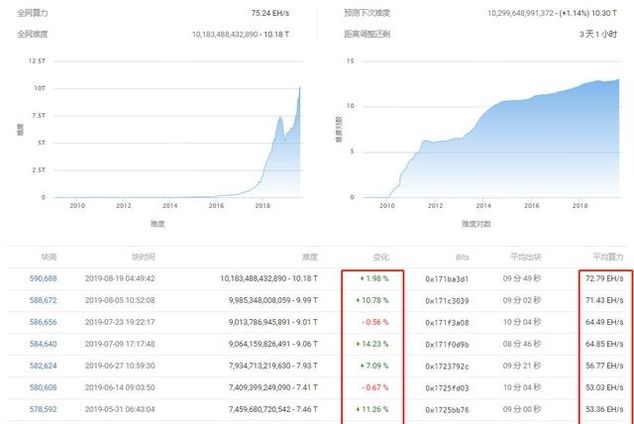Click average hashrate 53.03 EH/s

tap(604, 388)
